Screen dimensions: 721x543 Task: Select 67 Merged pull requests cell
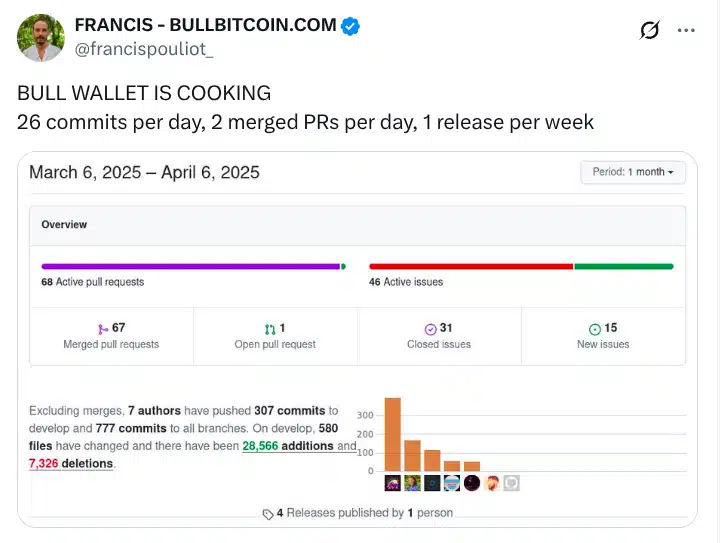pos(111,336)
